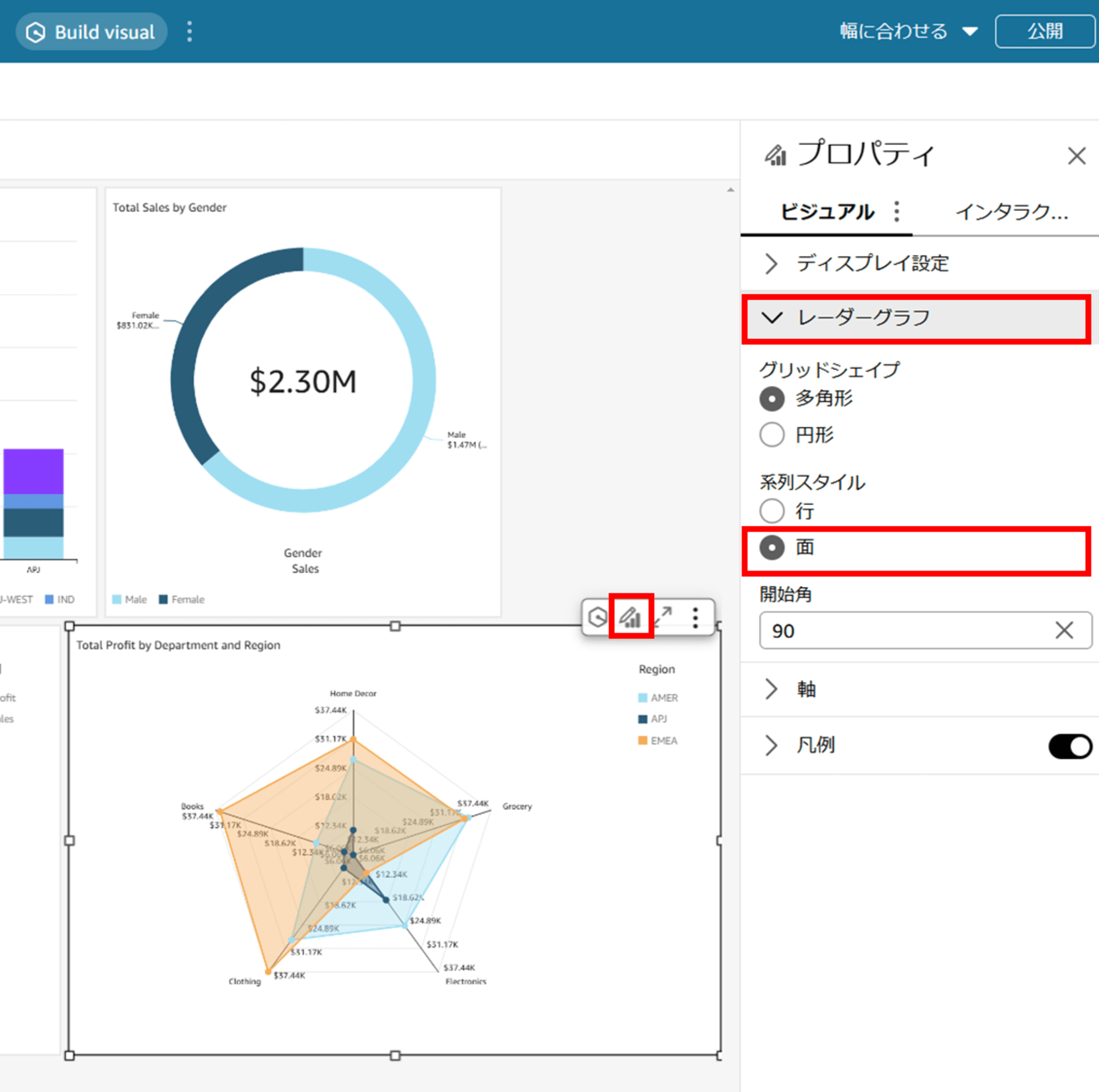Click the top-center resize handle of radar chart
This screenshot has width=1099, height=1092.
coord(395,626)
